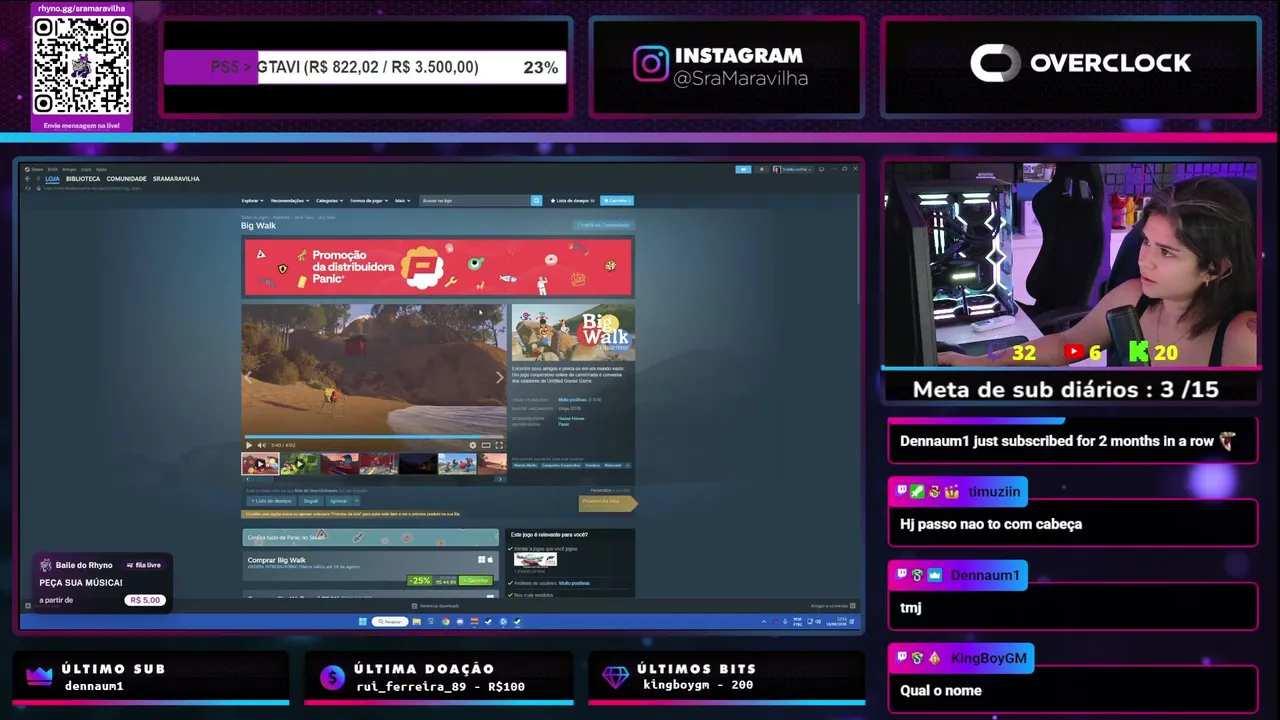Open the Mais dropdown menu
Image resolution: width=1280 pixels, height=720 pixels.
click(x=402, y=200)
